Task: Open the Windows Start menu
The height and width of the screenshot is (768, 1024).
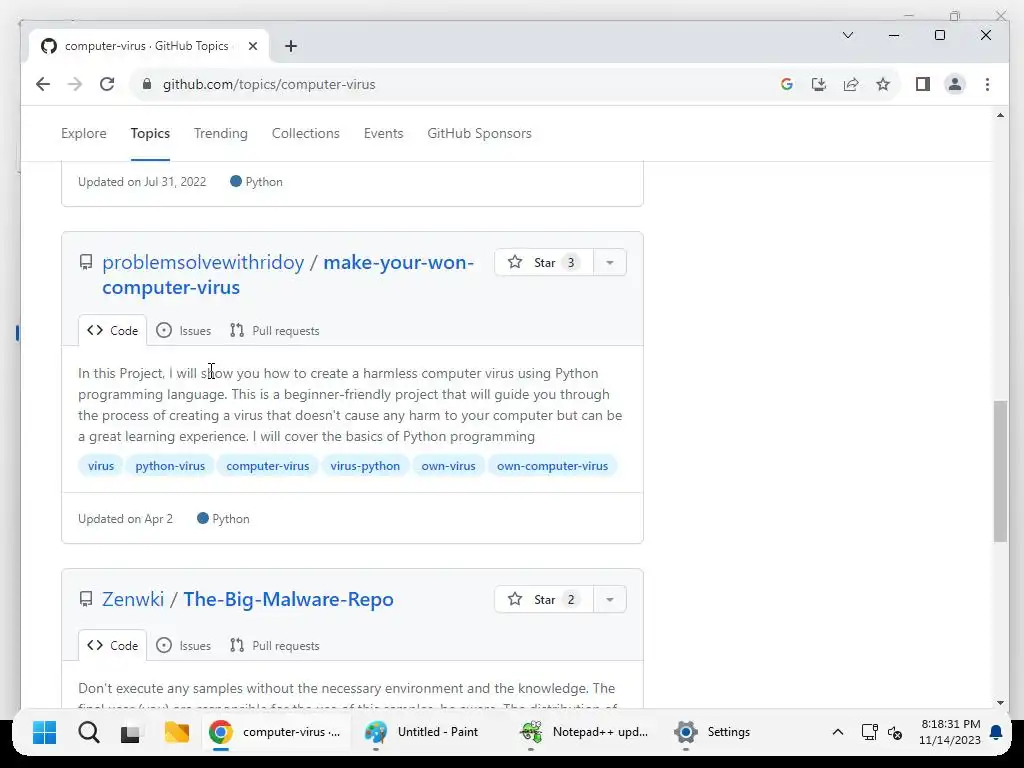Action: pyautogui.click(x=44, y=732)
